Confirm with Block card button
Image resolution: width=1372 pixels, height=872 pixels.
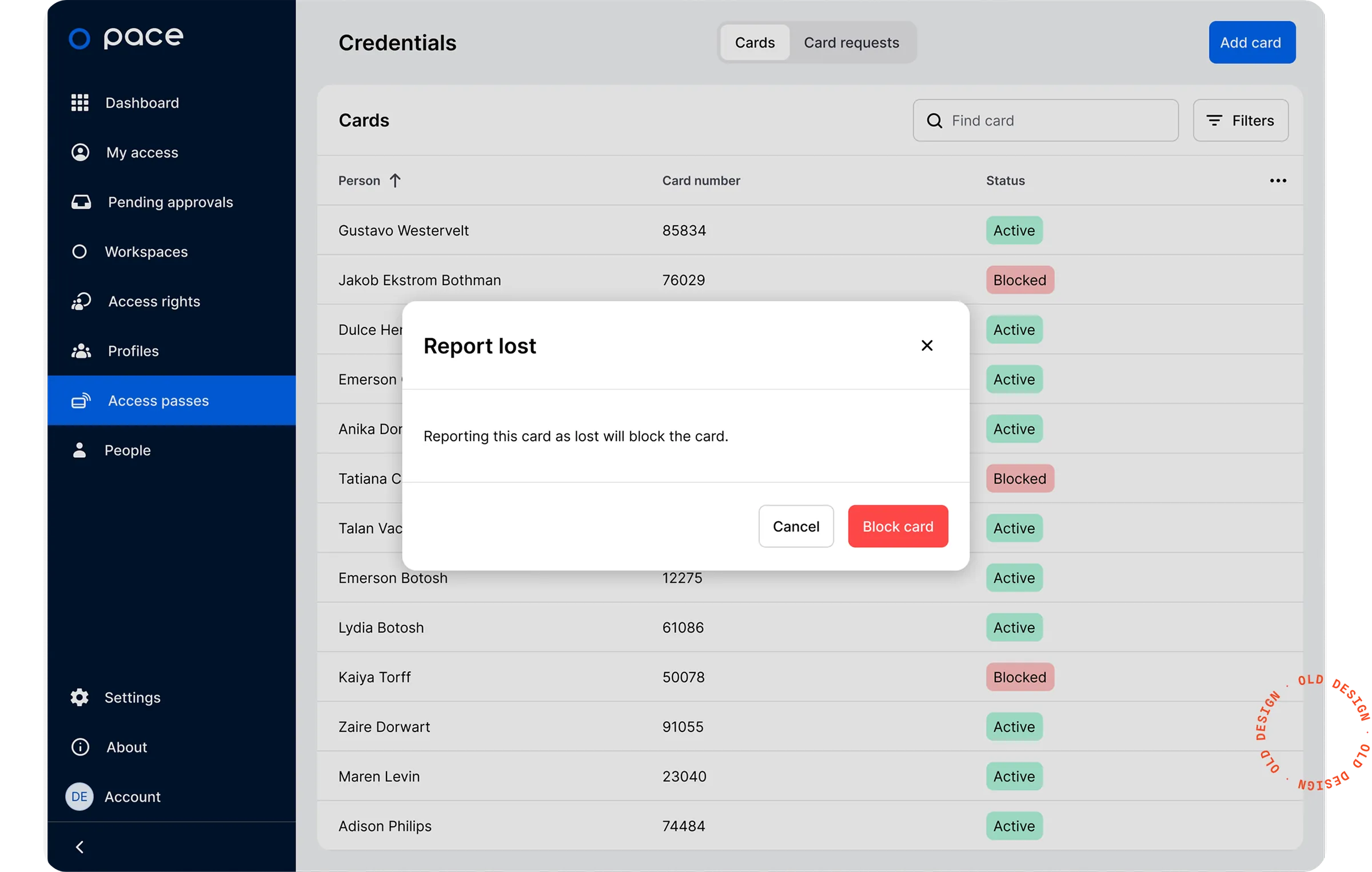pos(898,526)
